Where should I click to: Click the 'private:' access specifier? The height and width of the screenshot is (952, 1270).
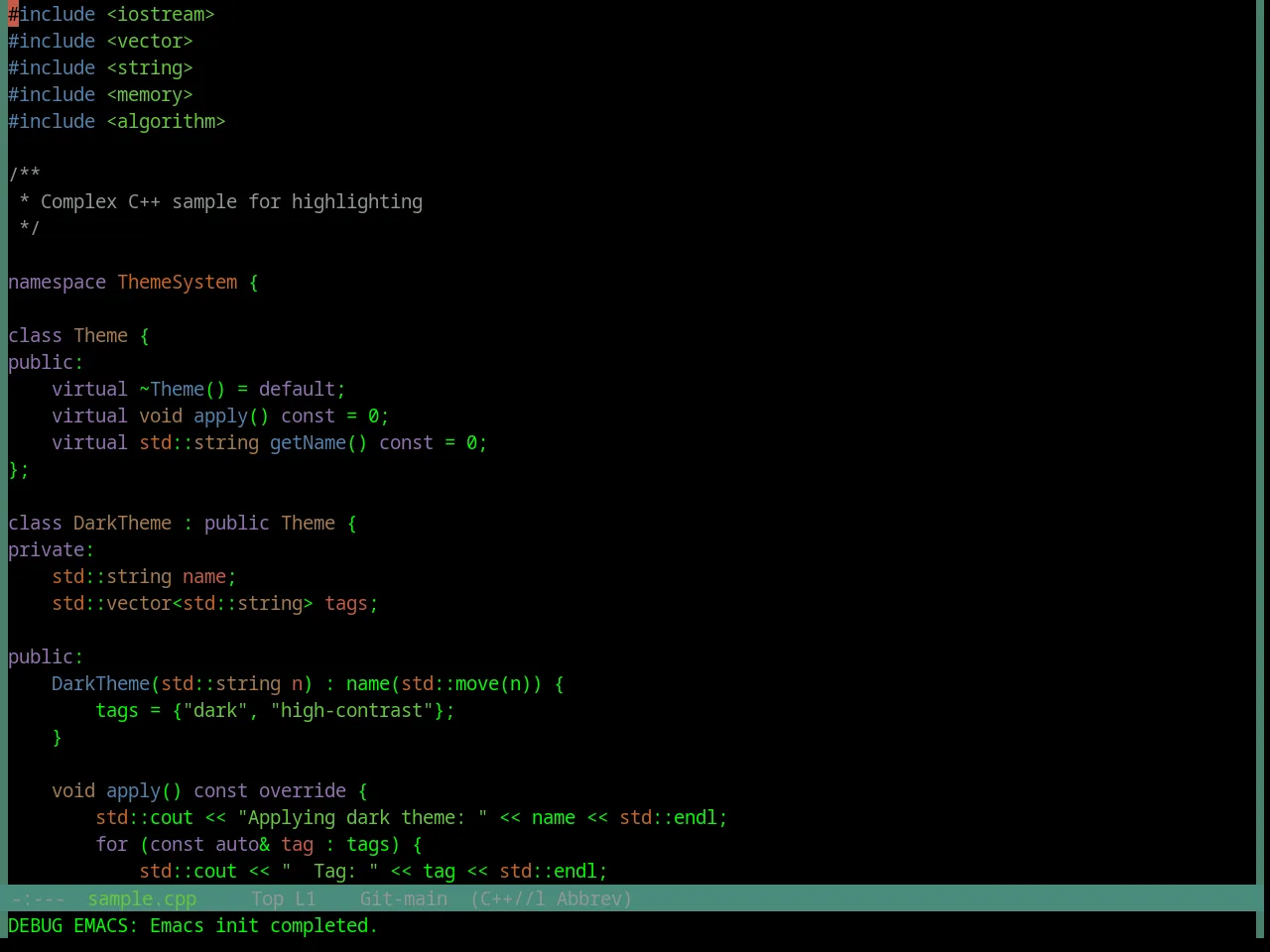tap(52, 549)
